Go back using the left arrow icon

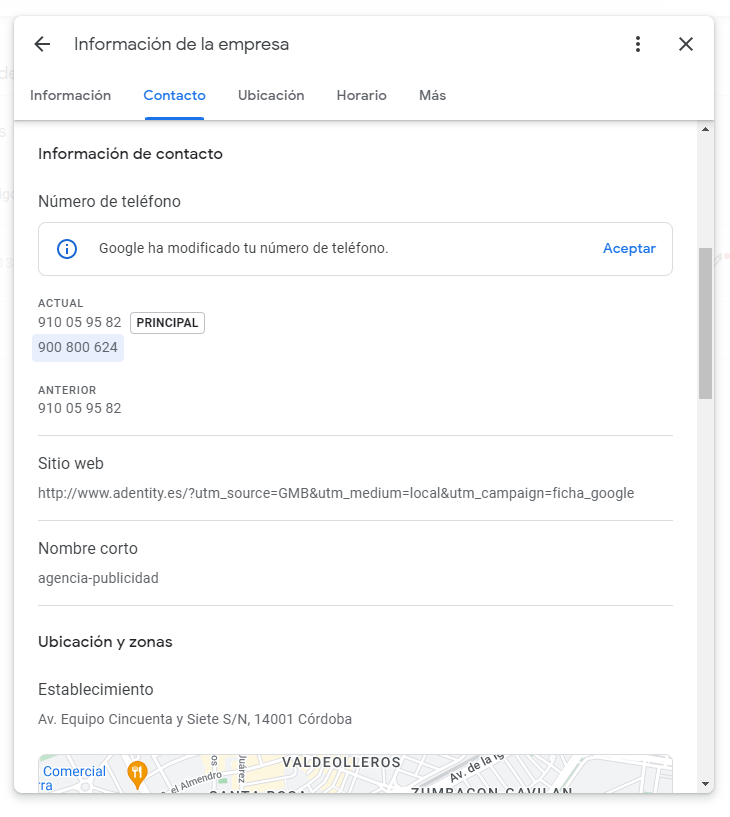click(42, 44)
